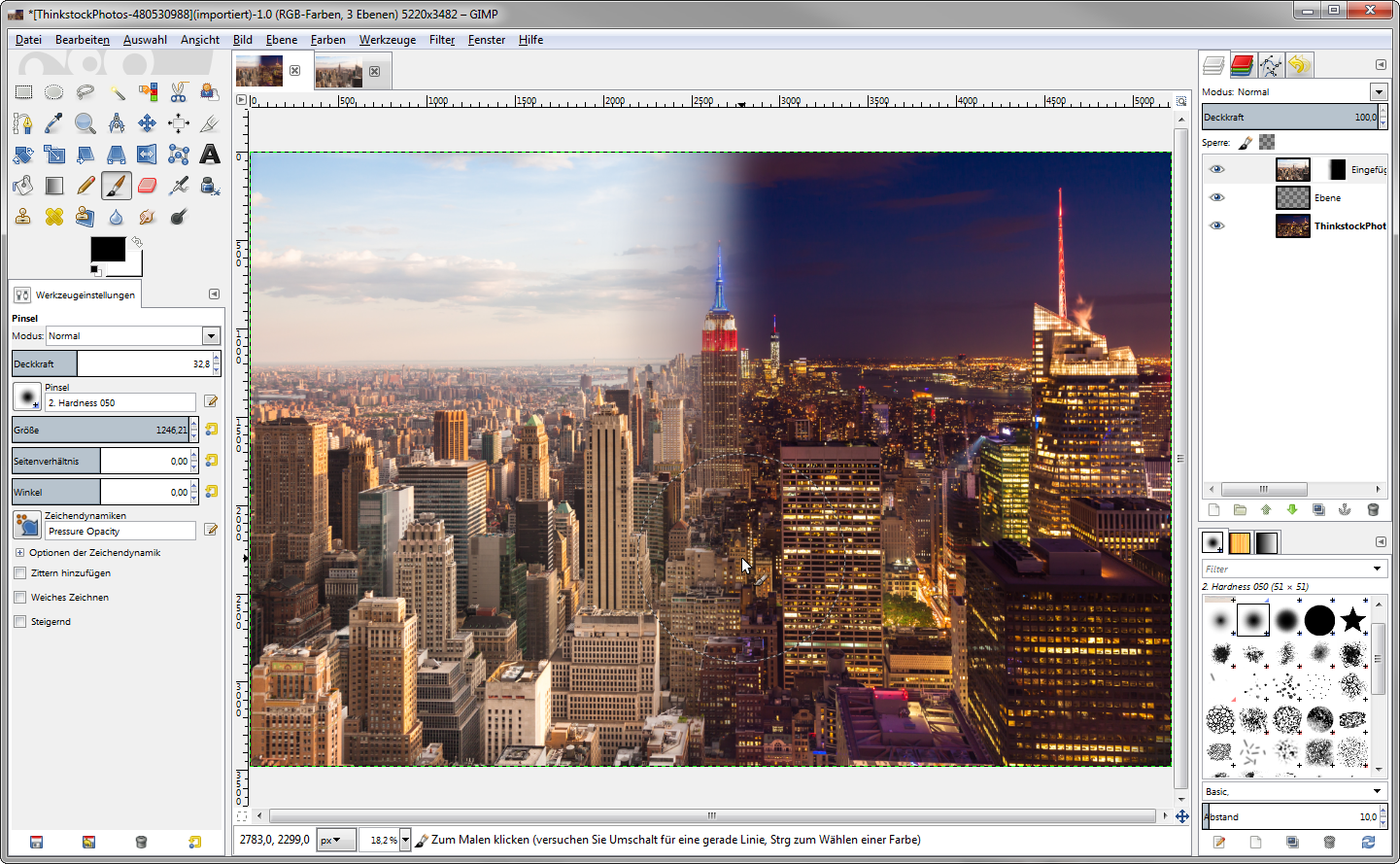Enable the Zittern hinzufügen checkbox
The height and width of the screenshot is (864, 1400).
click(20, 573)
